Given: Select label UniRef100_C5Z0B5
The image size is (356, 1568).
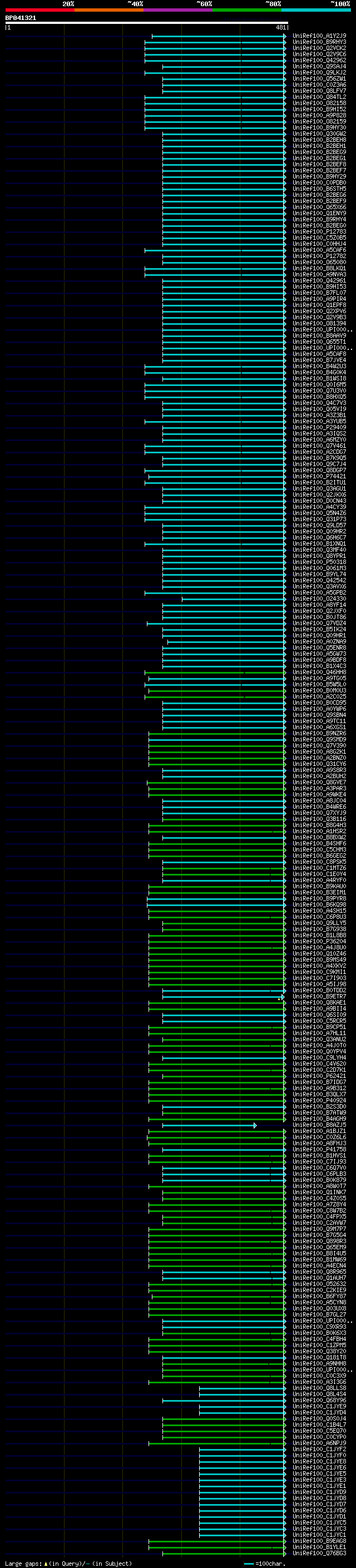Looking at the screenshot, I should pyautogui.click(x=319, y=238).
